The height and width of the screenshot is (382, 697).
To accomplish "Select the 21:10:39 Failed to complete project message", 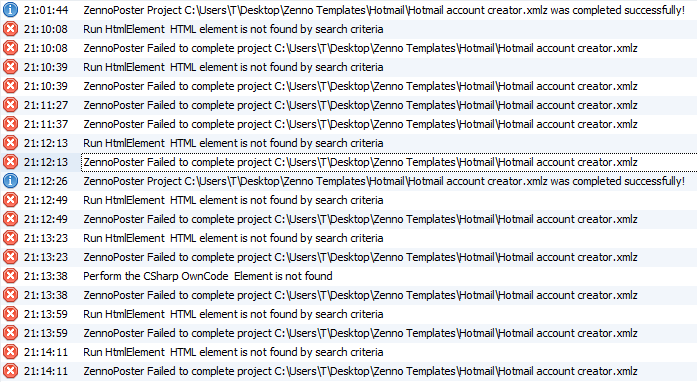I will (x=361, y=86).
